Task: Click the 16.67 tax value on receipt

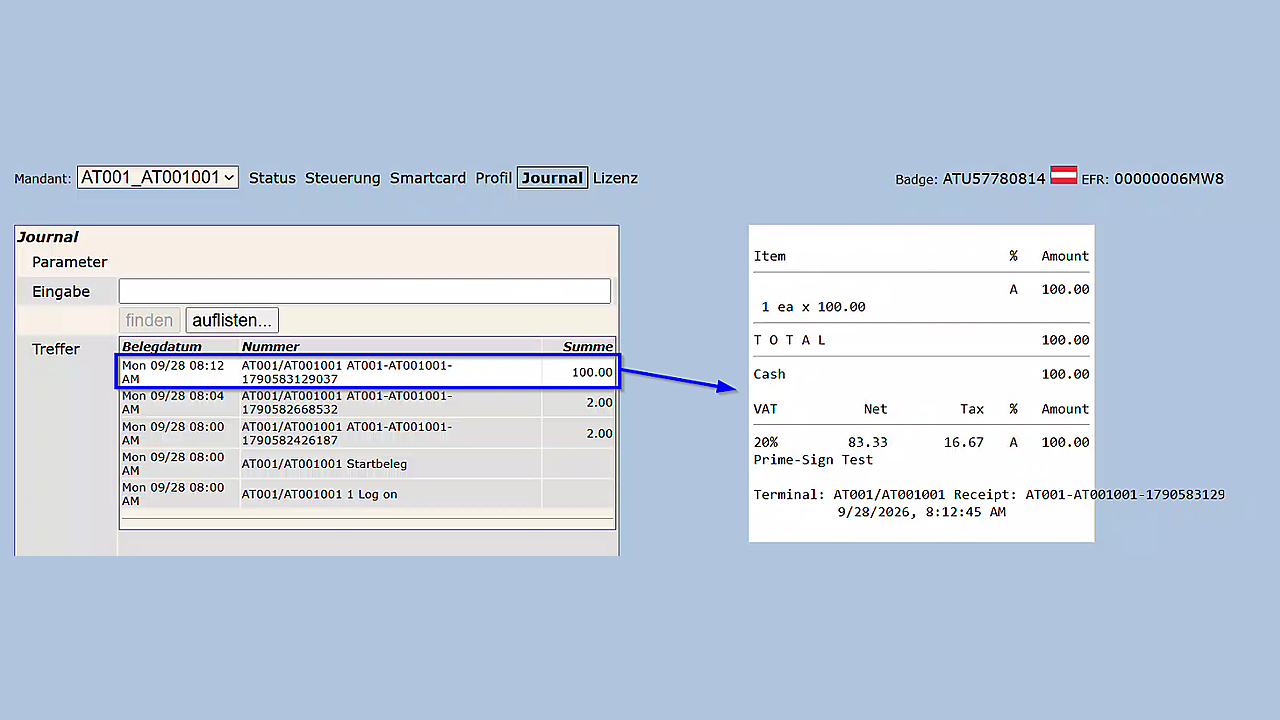Action: pos(964,442)
